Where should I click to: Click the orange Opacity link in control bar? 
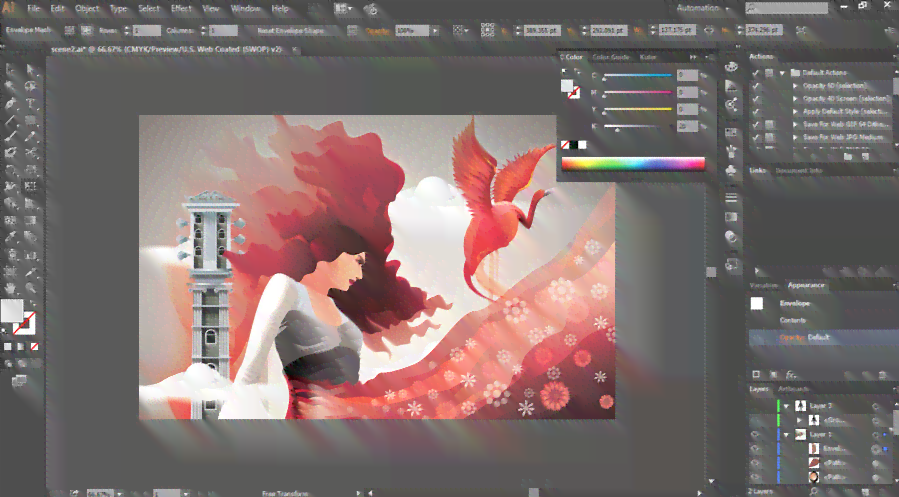(x=378, y=31)
